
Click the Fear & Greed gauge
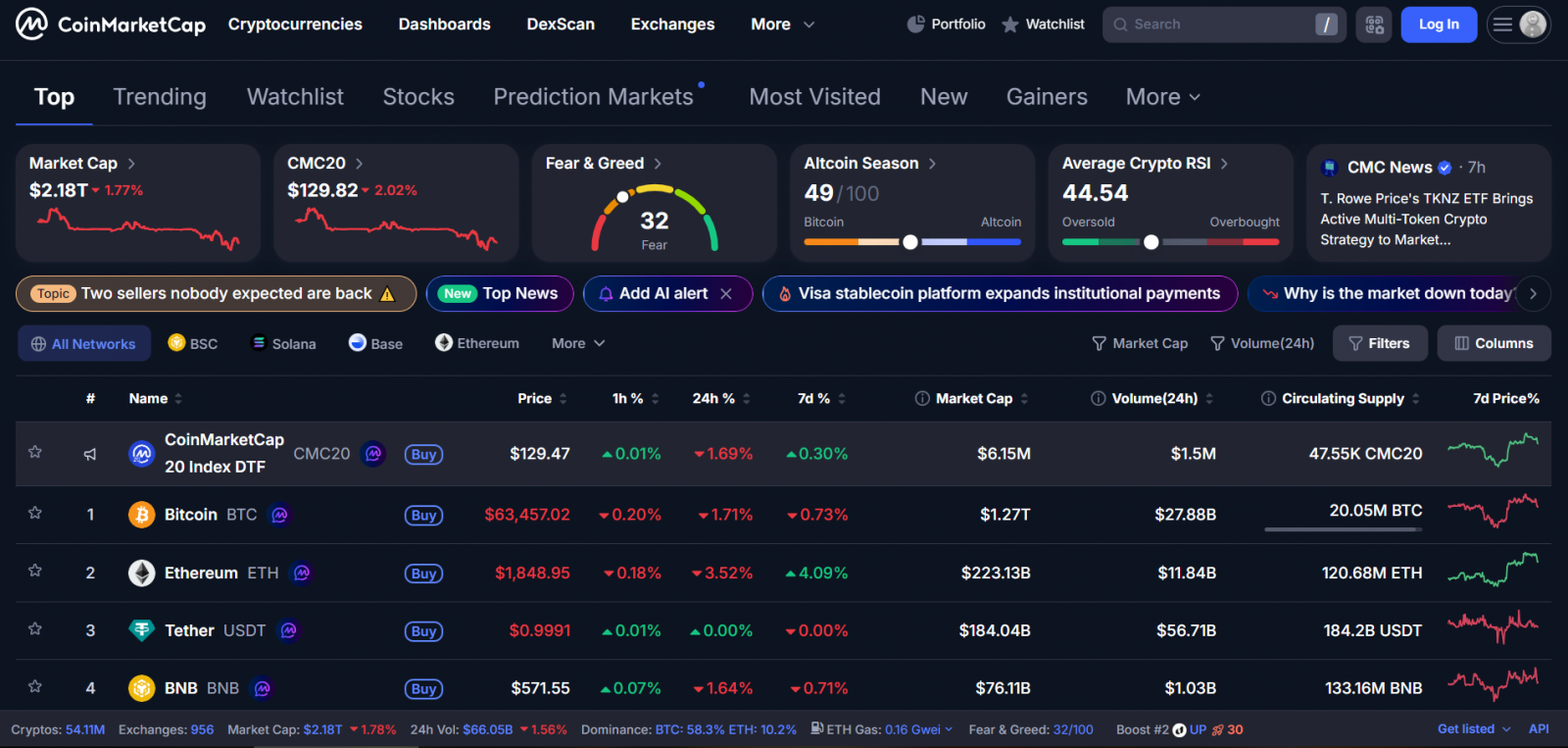tap(655, 219)
